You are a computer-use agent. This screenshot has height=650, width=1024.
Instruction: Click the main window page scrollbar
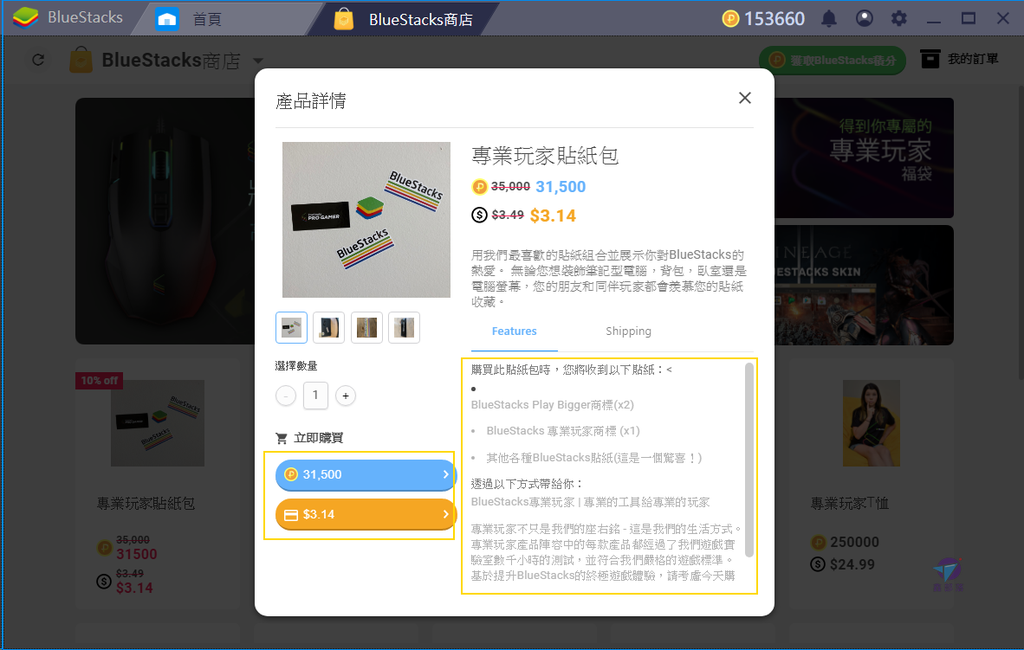[x=1019, y=231]
